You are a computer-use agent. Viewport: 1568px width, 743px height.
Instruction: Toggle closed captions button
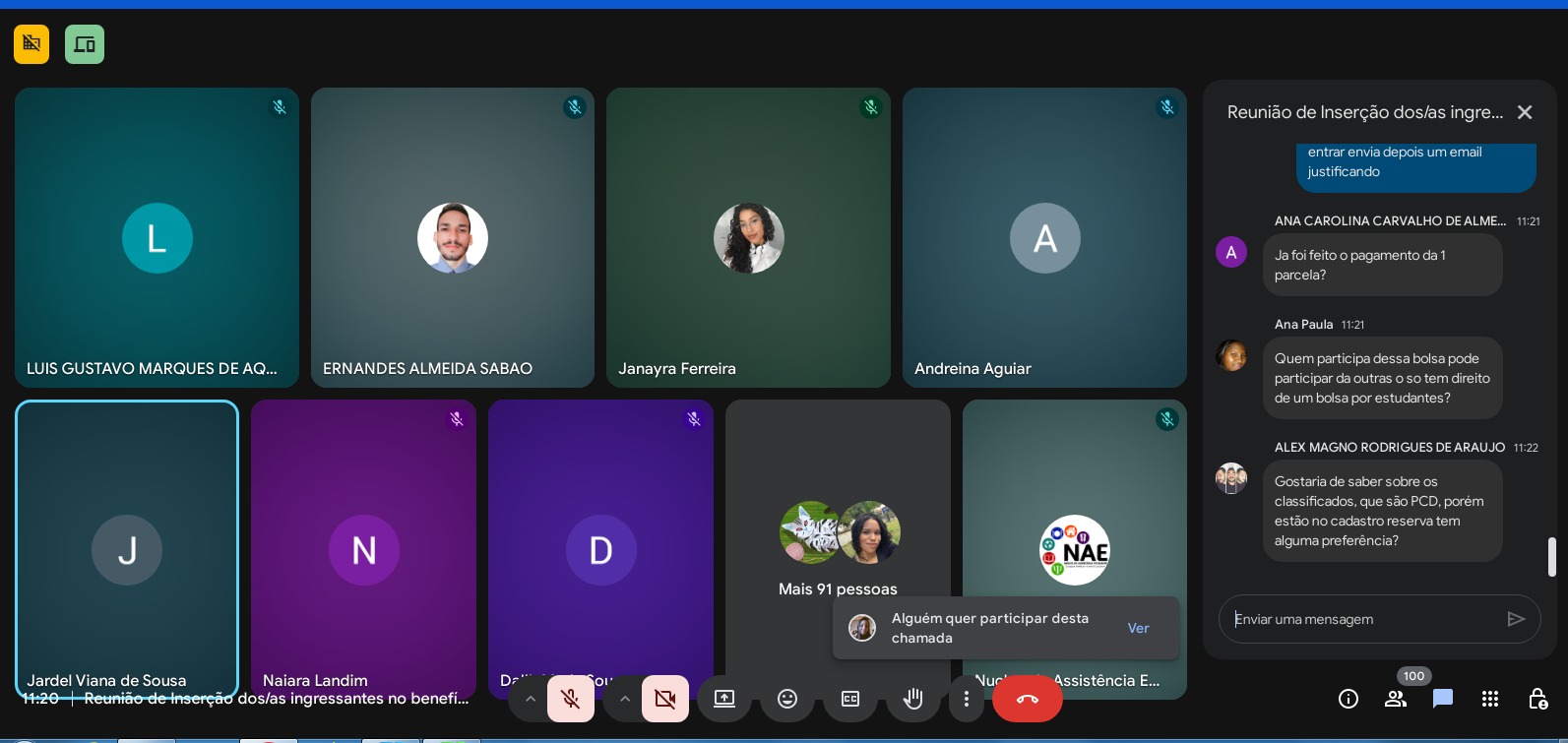(x=850, y=699)
